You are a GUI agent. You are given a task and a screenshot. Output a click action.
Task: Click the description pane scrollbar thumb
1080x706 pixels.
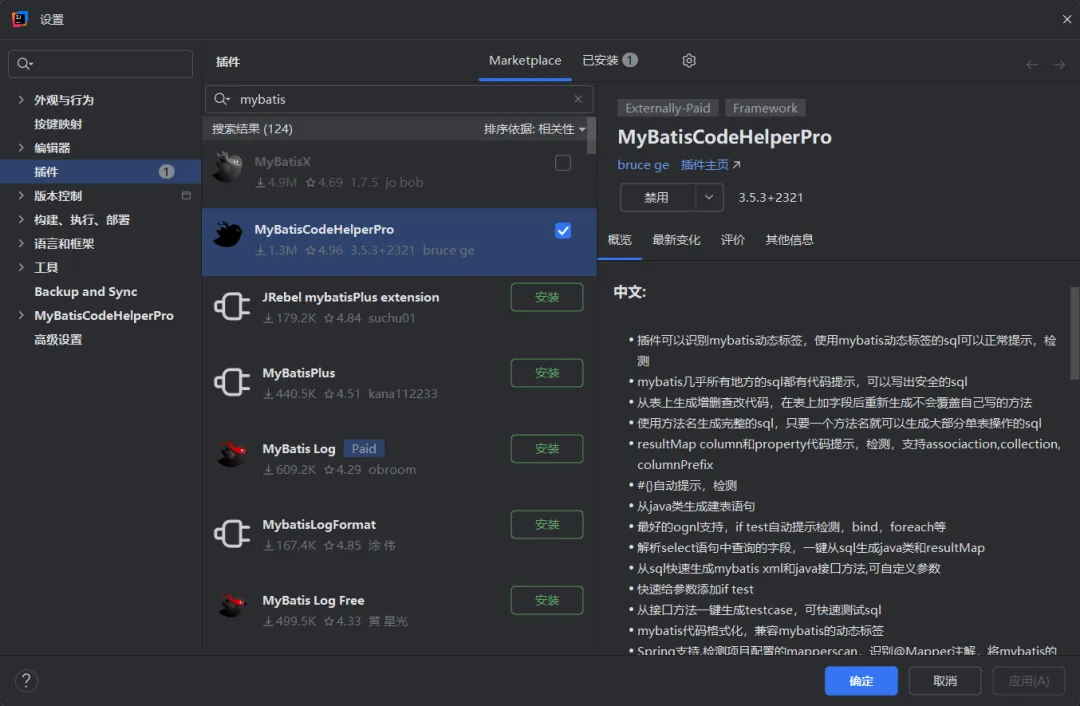click(1074, 333)
